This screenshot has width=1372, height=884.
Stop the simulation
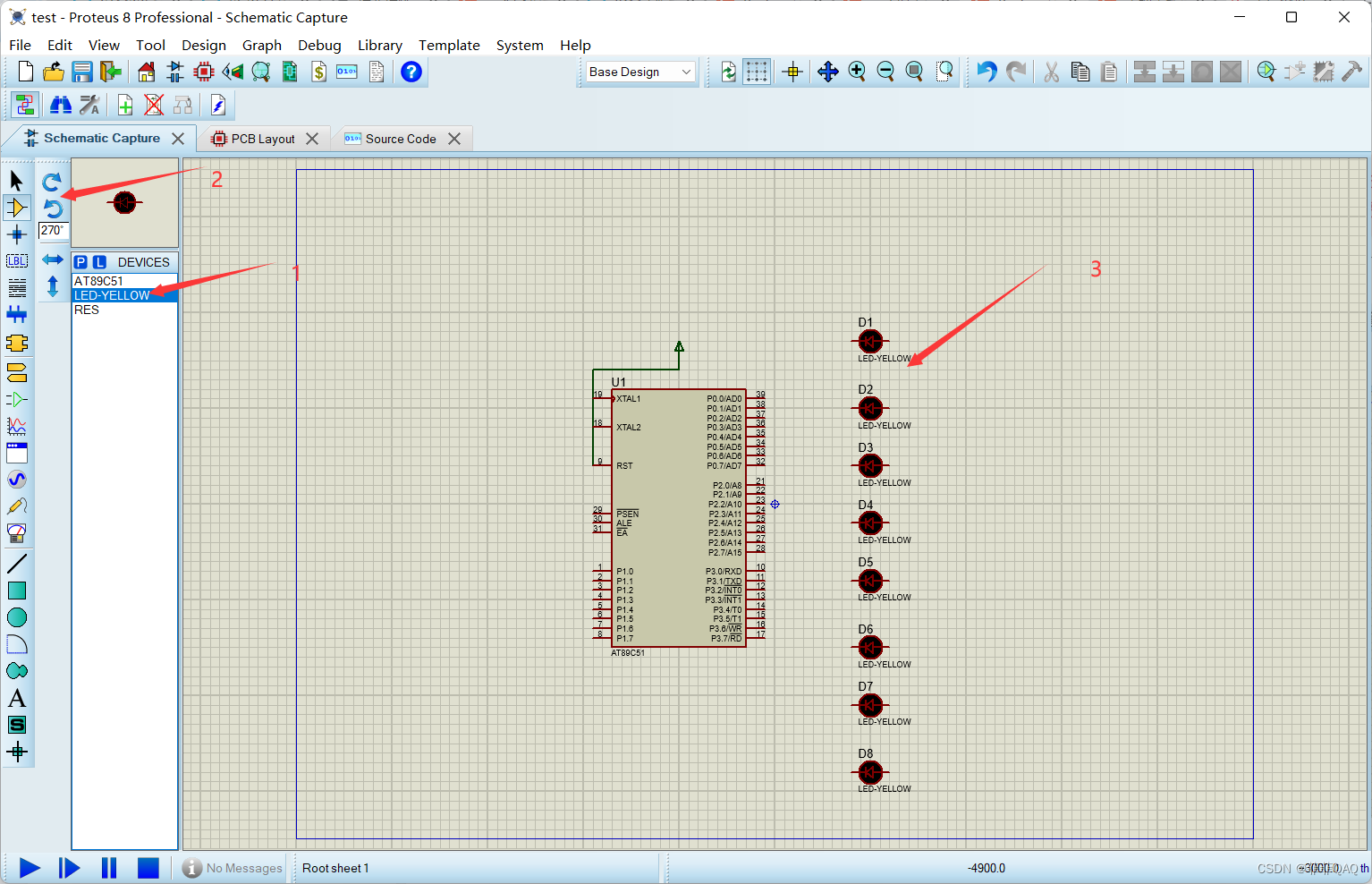click(148, 868)
